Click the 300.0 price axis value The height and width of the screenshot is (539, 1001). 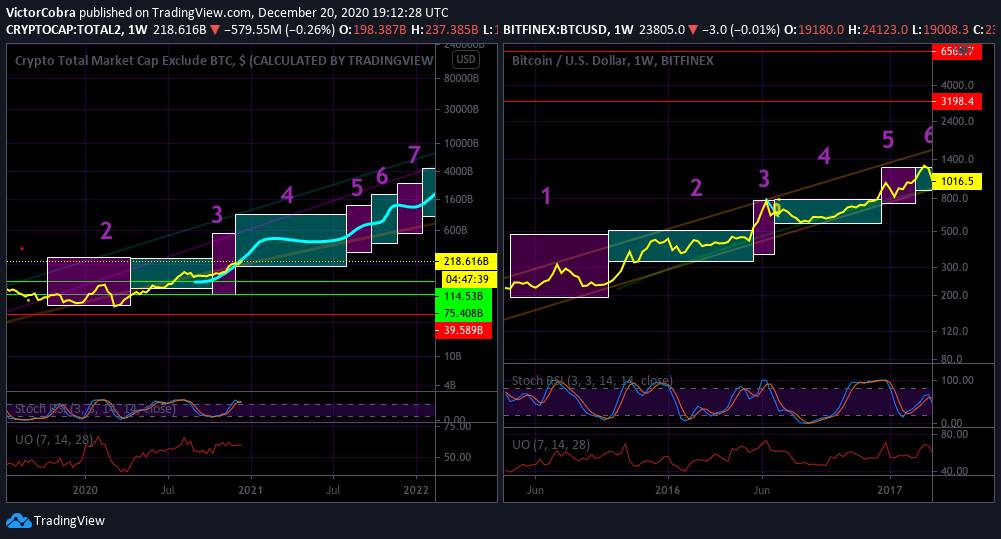click(954, 267)
